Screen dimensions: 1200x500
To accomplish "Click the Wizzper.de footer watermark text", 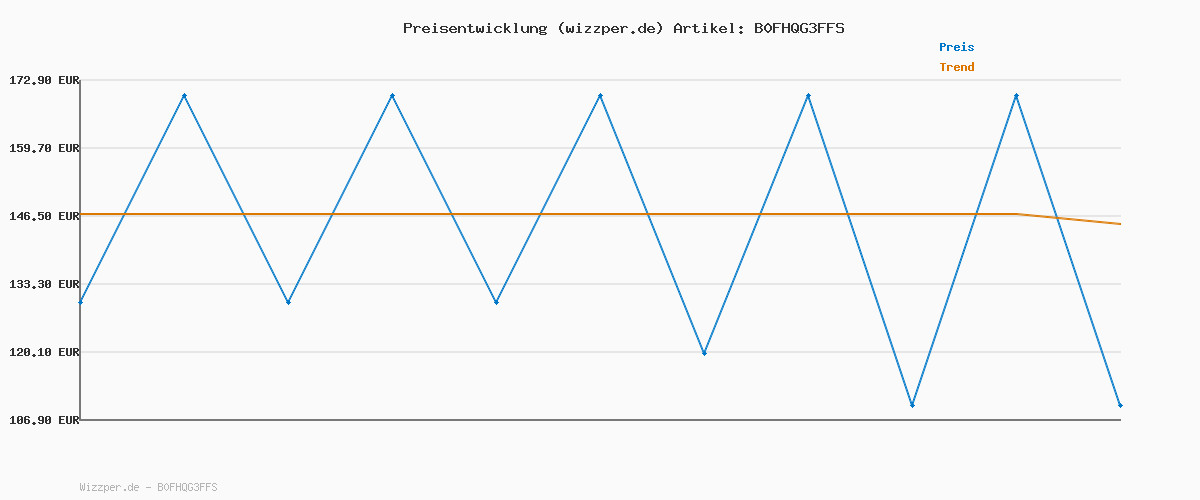I will [148, 487].
